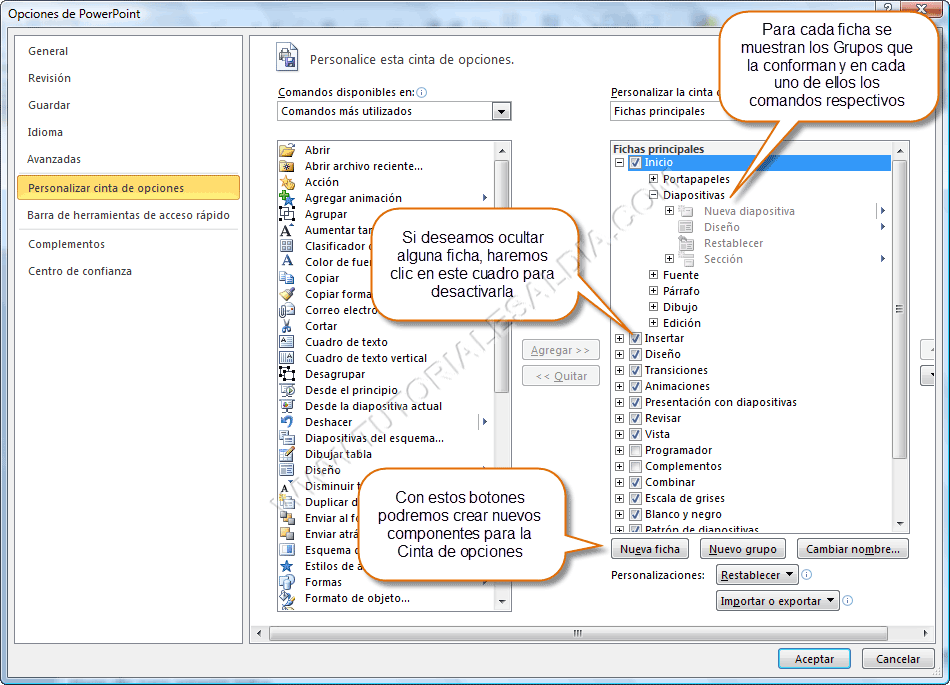Select the Combinar tree item
This screenshot has height=685, width=950.
669,482
